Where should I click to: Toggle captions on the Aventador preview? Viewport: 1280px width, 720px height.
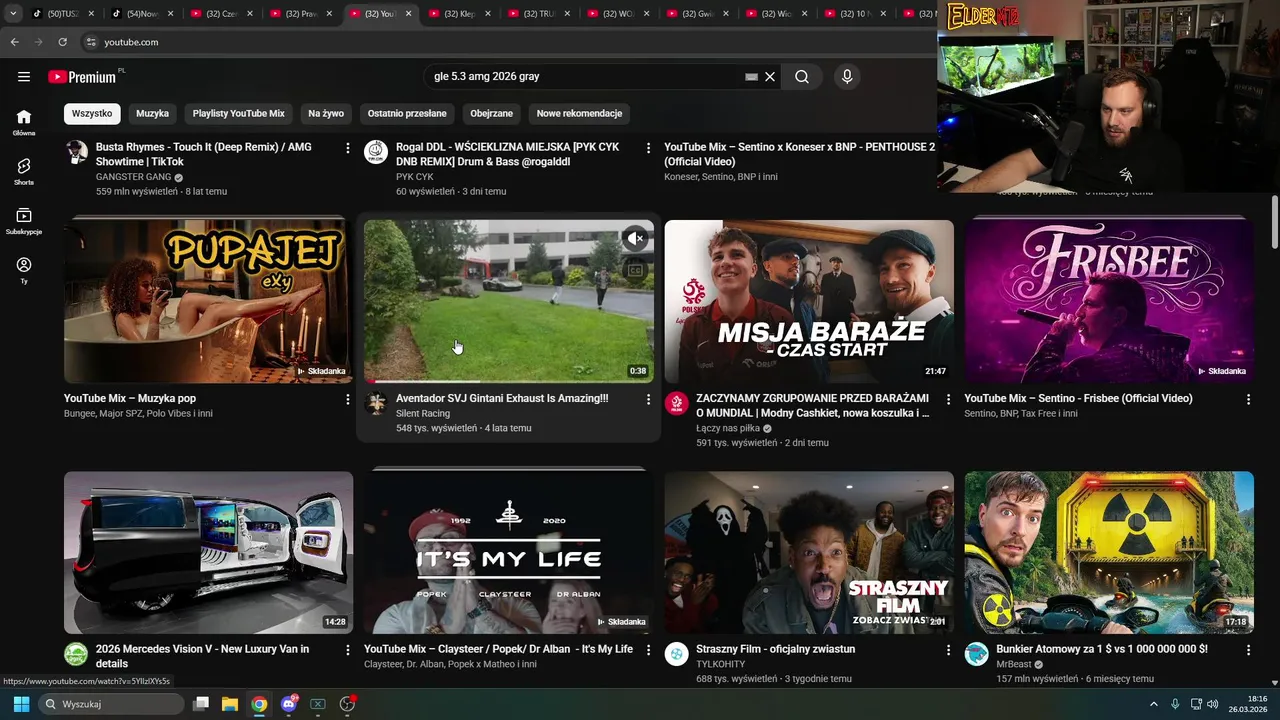[x=635, y=269]
